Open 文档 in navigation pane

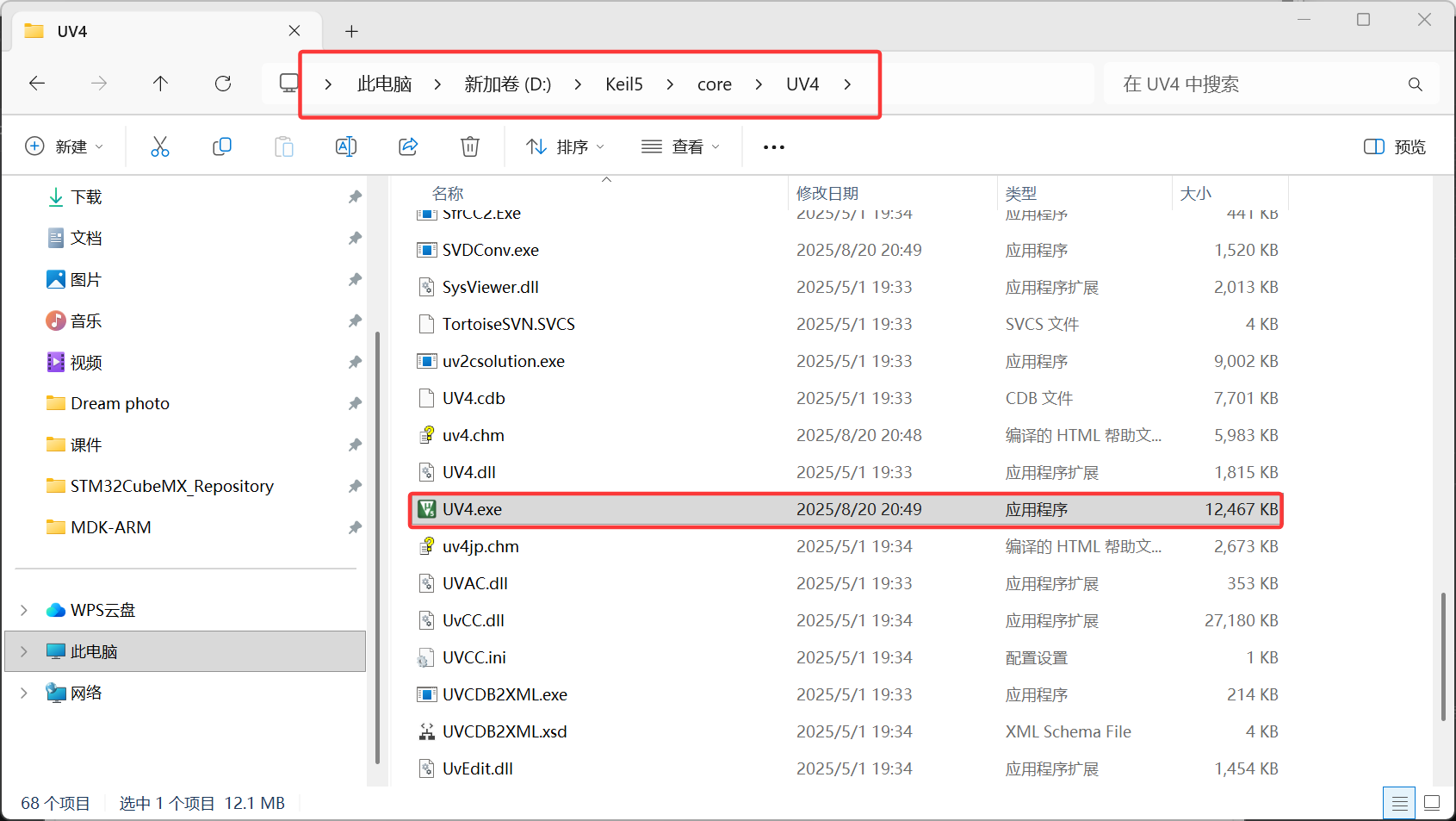(x=86, y=238)
